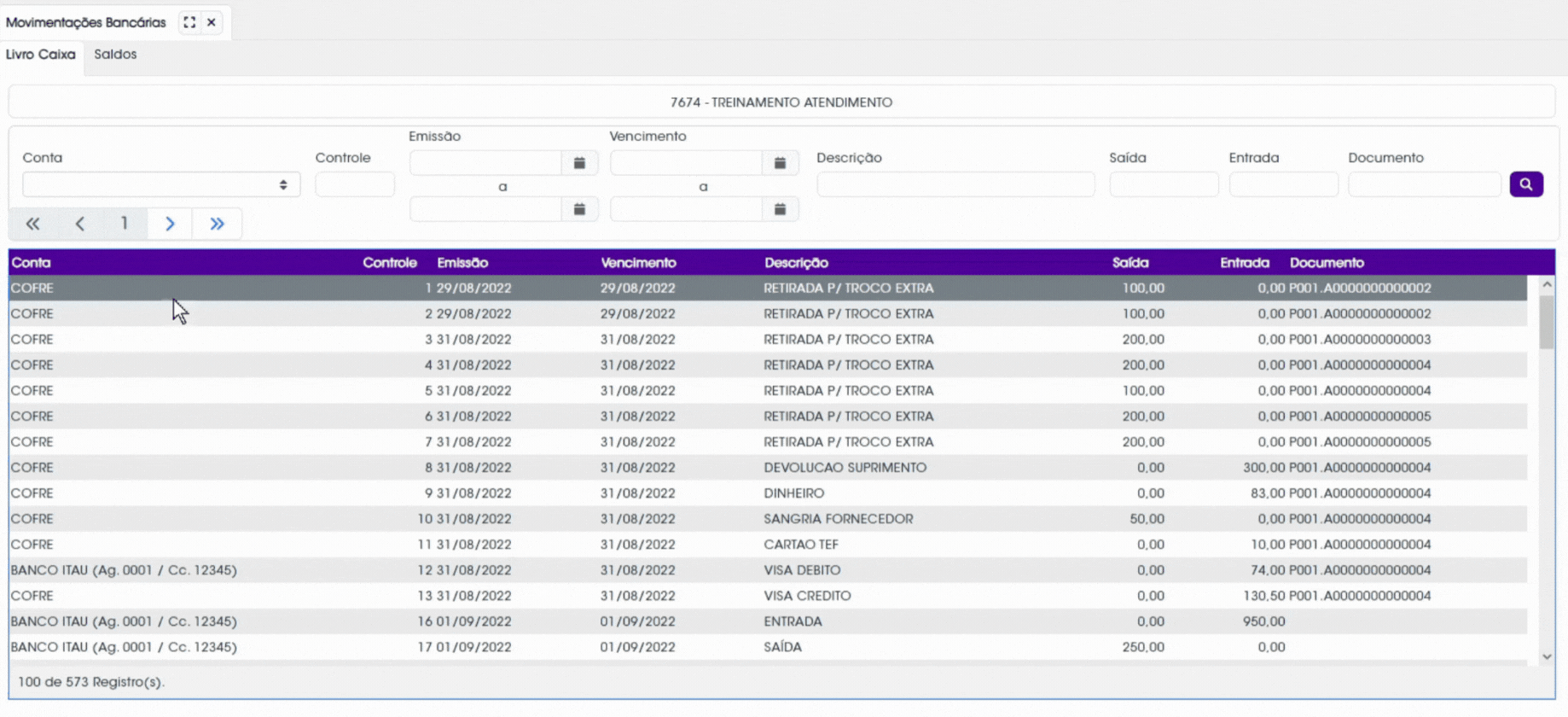Select current page number 1
This screenshot has width=1568, height=717.
click(x=125, y=224)
